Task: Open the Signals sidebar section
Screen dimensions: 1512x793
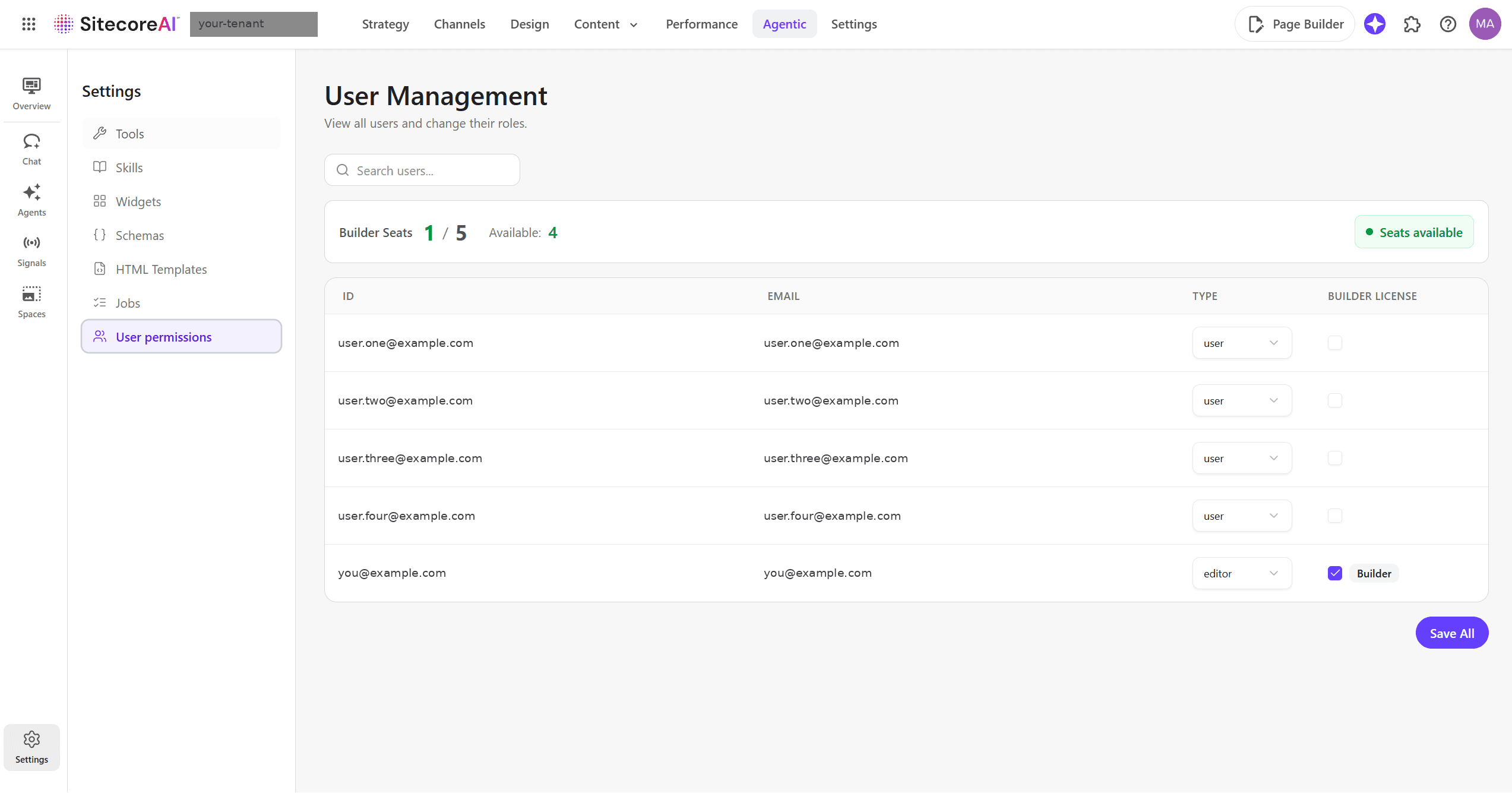Action: coord(31,251)
